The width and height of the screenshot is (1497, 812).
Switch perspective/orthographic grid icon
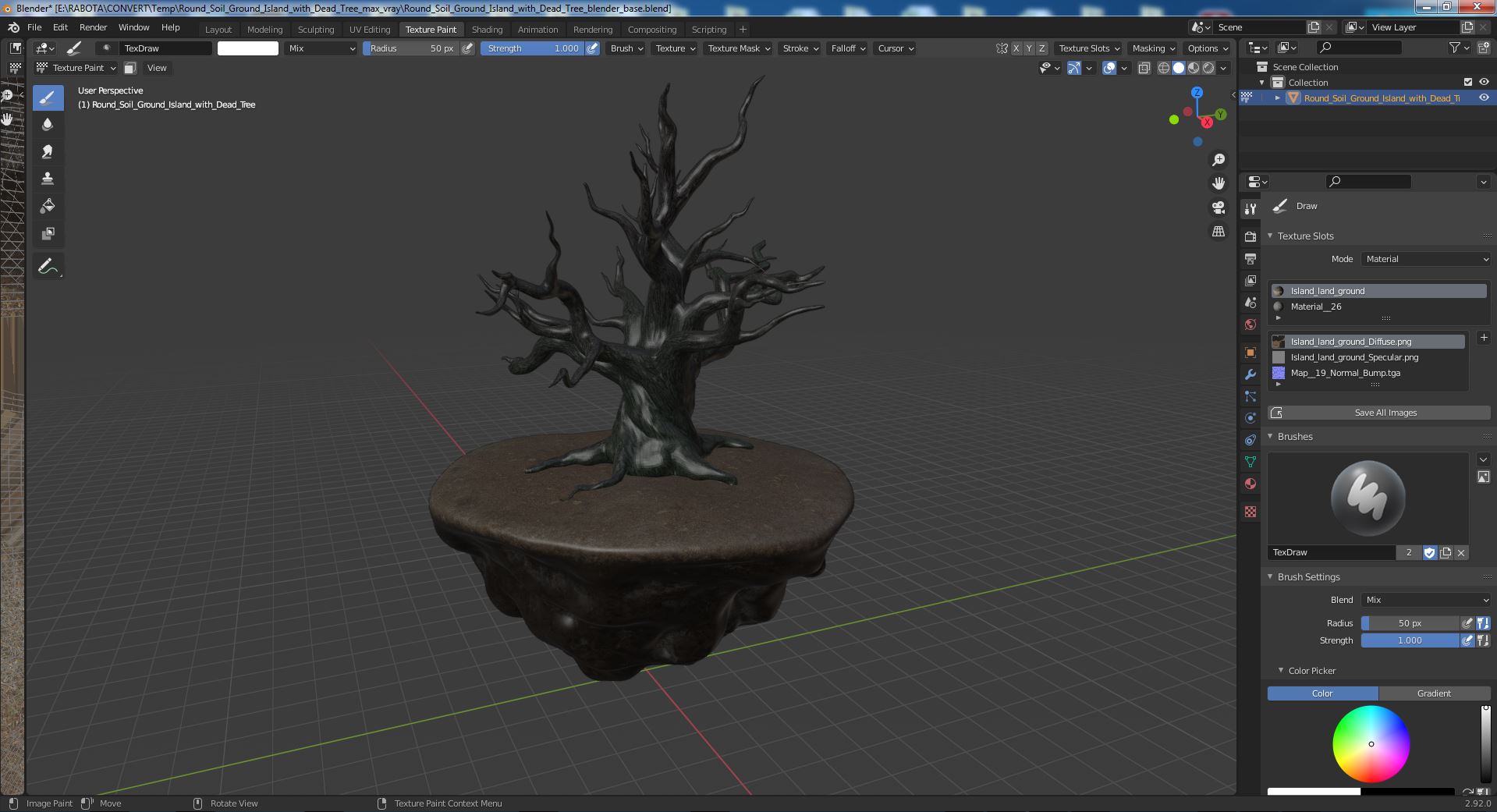point(1218,232)
